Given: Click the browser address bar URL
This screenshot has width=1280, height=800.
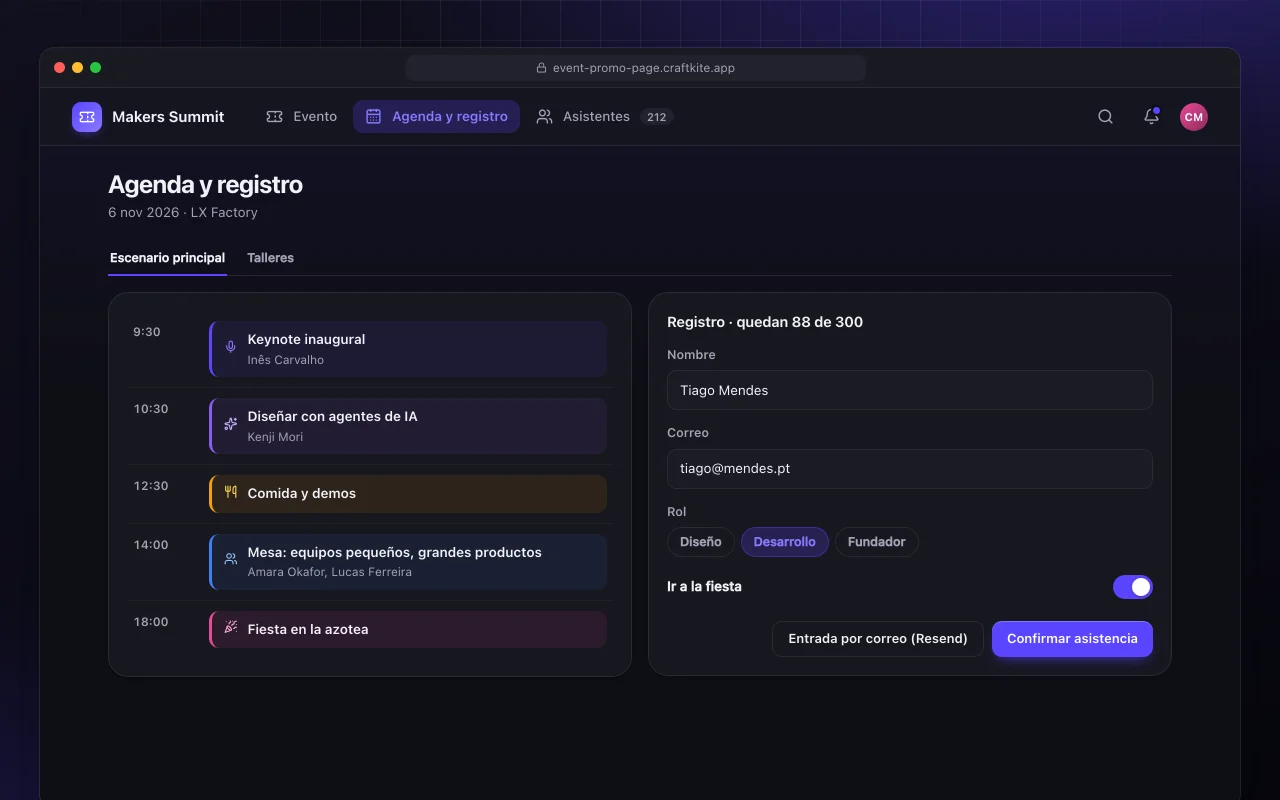Looking at the screenshot, I should coord(636,68).
